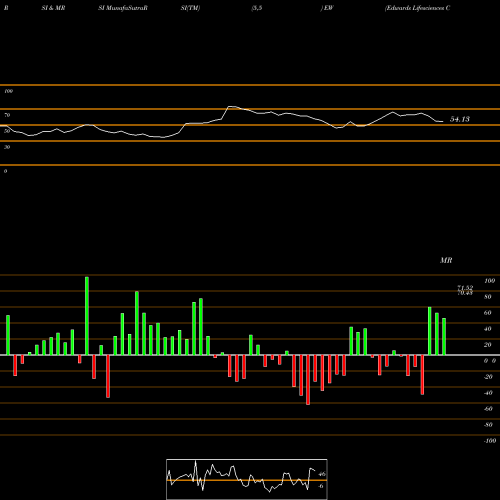Screen dimensions: 500x500
Task: Click the 'SI MunafaSutraR' header text
Action: tap(123, 8)
